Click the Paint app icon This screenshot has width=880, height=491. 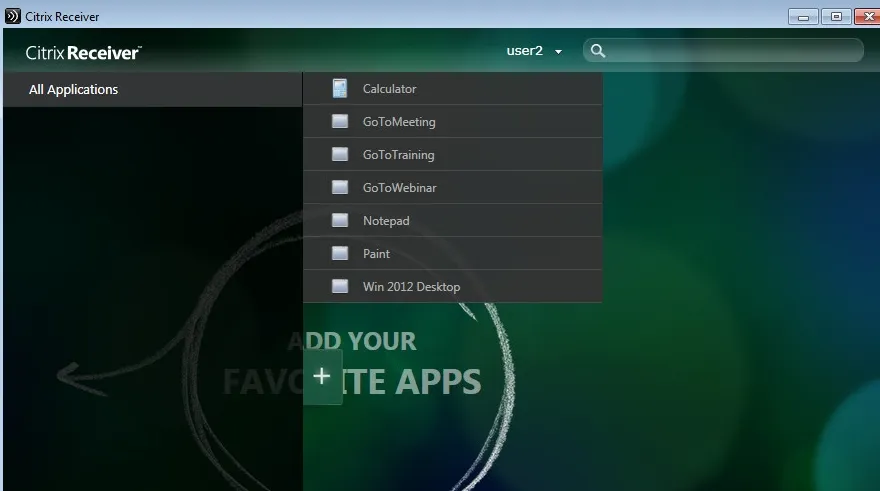[340, 254]
